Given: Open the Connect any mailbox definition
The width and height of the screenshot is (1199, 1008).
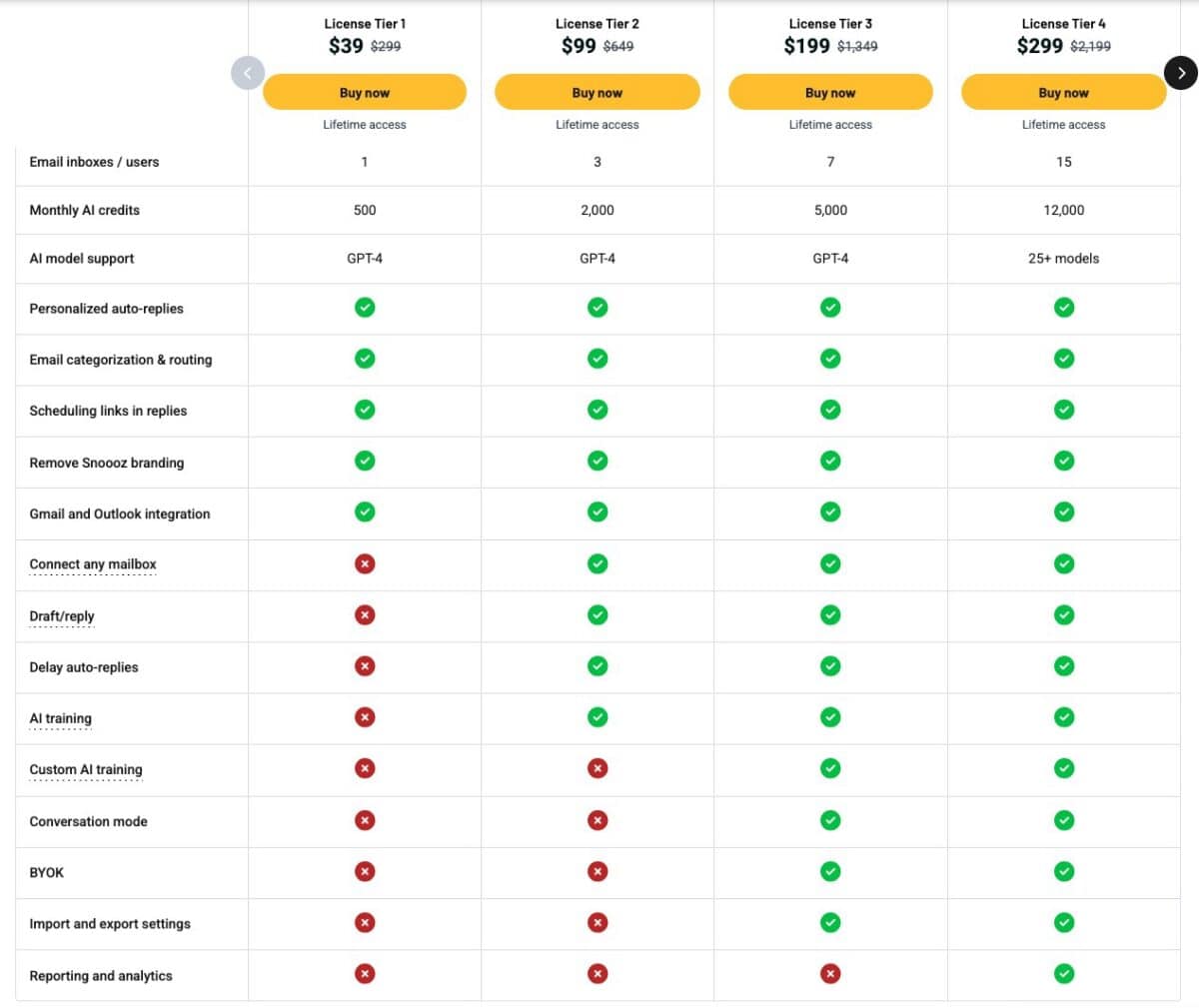Looking at the screenshot, I should [92, 564].
